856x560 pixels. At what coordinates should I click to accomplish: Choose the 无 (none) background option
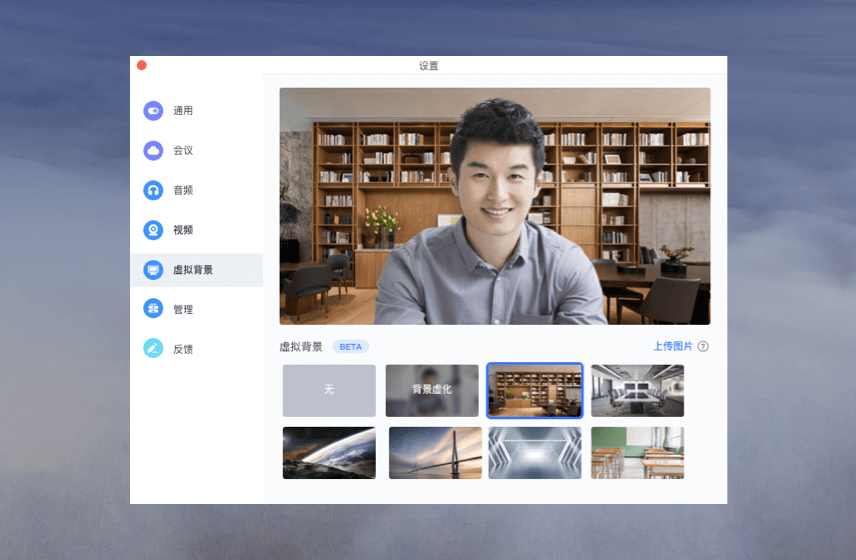[329, 391]
